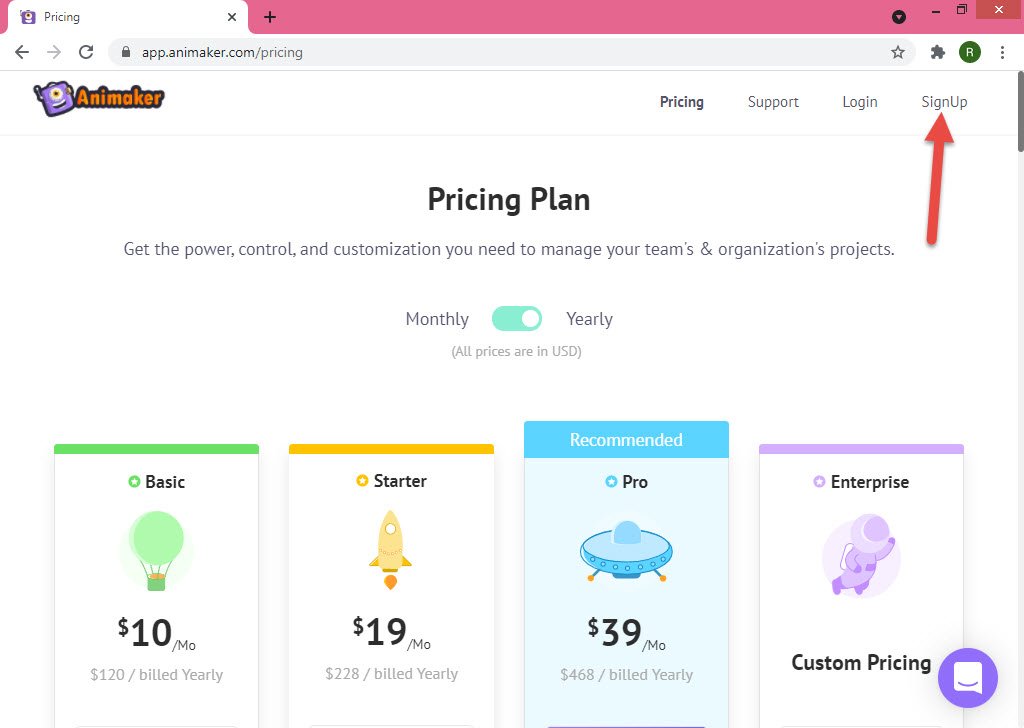Click the media control icon in title bar

pos(899,17)
